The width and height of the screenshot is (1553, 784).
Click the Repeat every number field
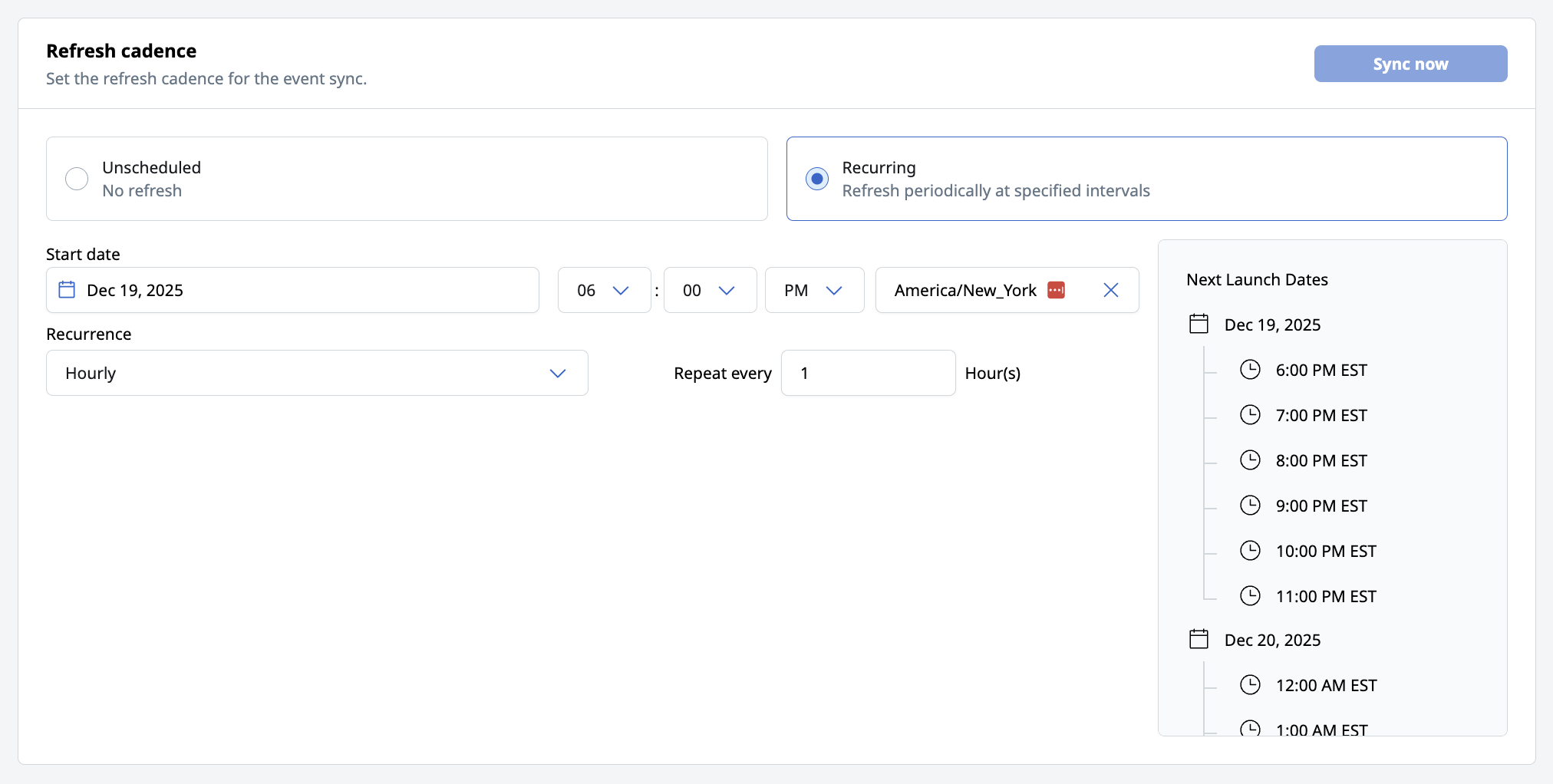click(x=868, y=373)
